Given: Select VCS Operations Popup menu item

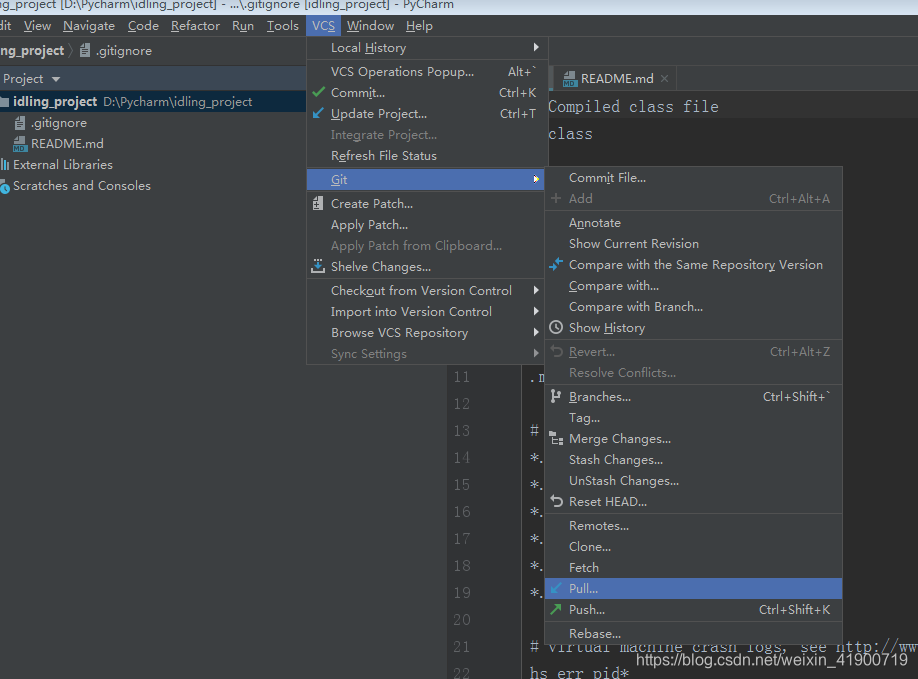Looking at the screenshot, I should click(427, 71).
